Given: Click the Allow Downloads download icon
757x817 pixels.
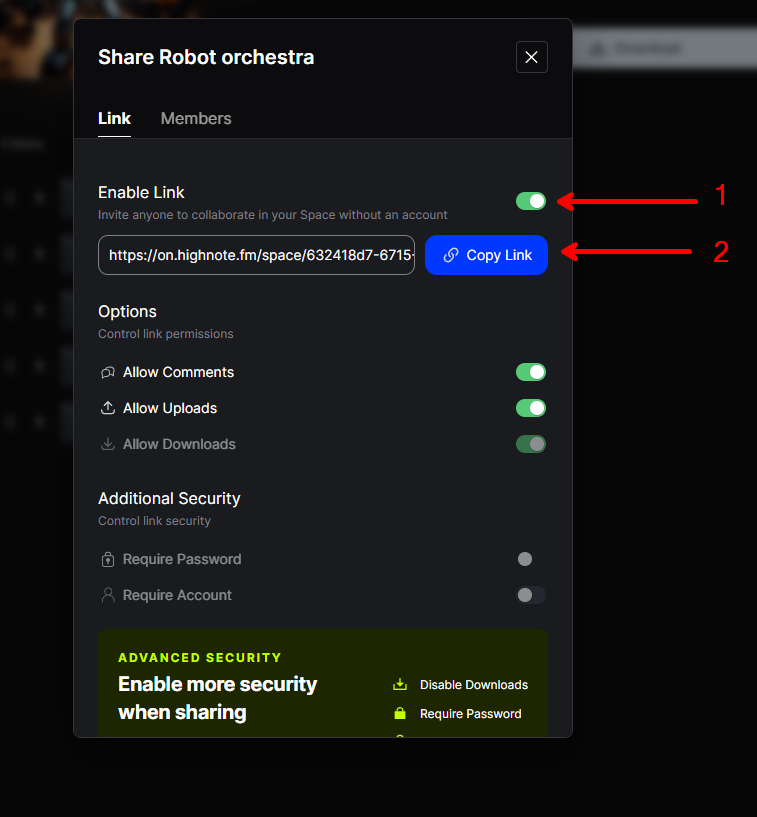Looking at the screenshot, I should click(x=108, y=444).
